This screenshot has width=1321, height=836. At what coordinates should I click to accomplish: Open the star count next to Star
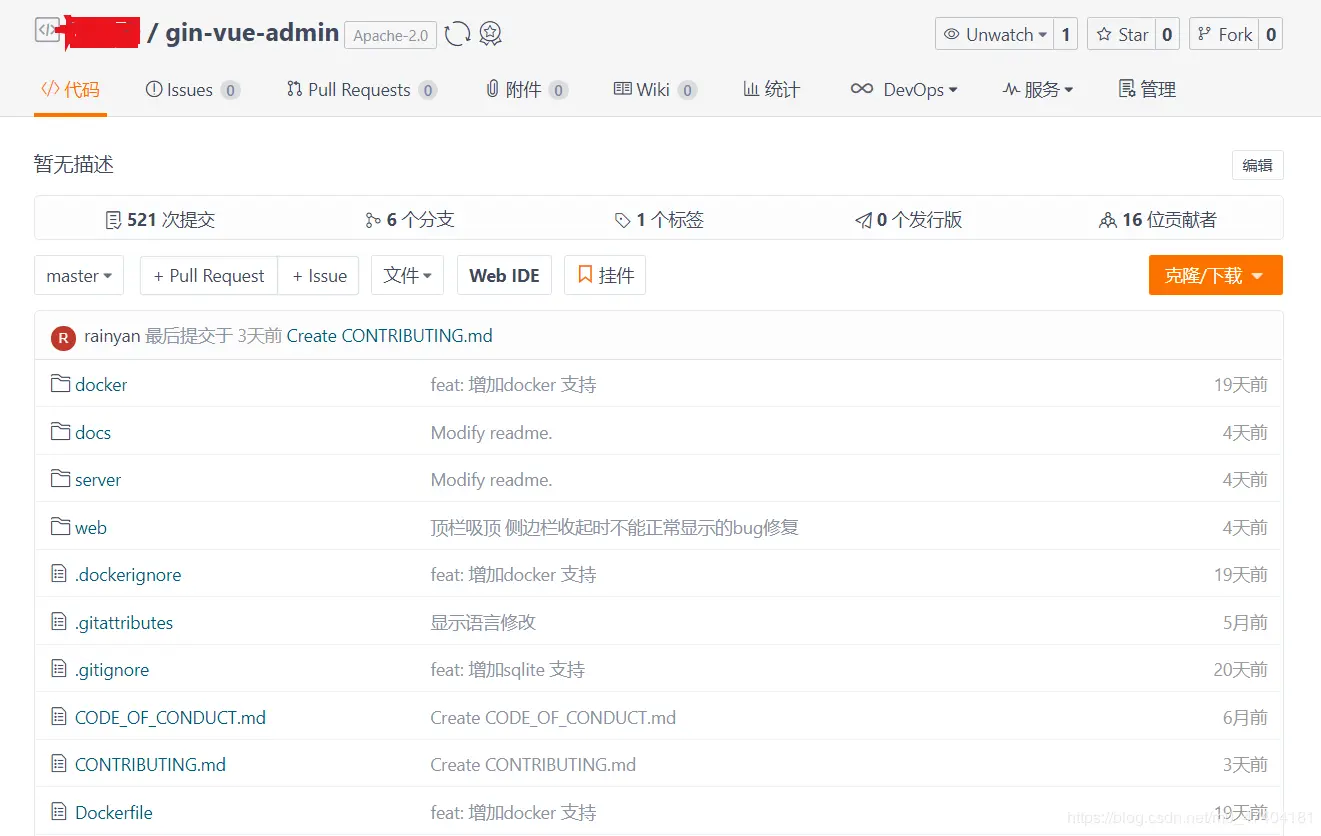(1167, 34)
